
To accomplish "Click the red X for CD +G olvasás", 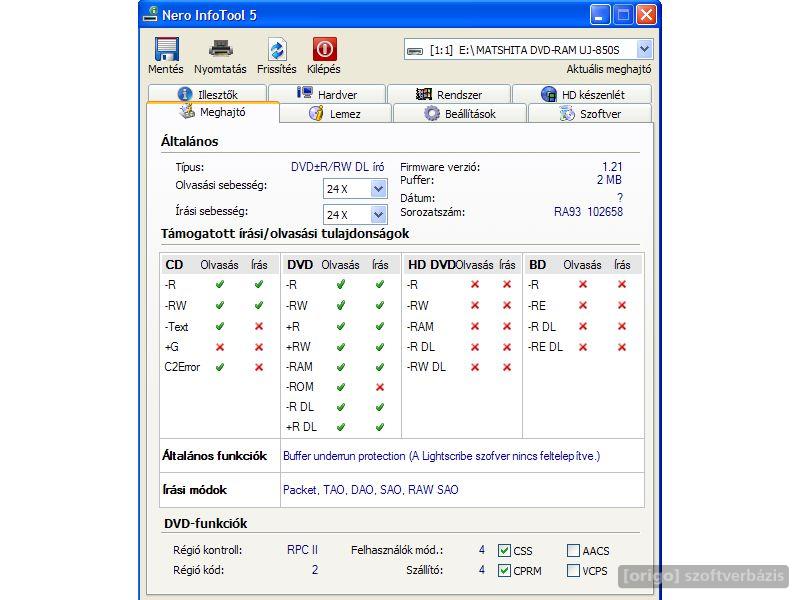I will coord(220,347).
